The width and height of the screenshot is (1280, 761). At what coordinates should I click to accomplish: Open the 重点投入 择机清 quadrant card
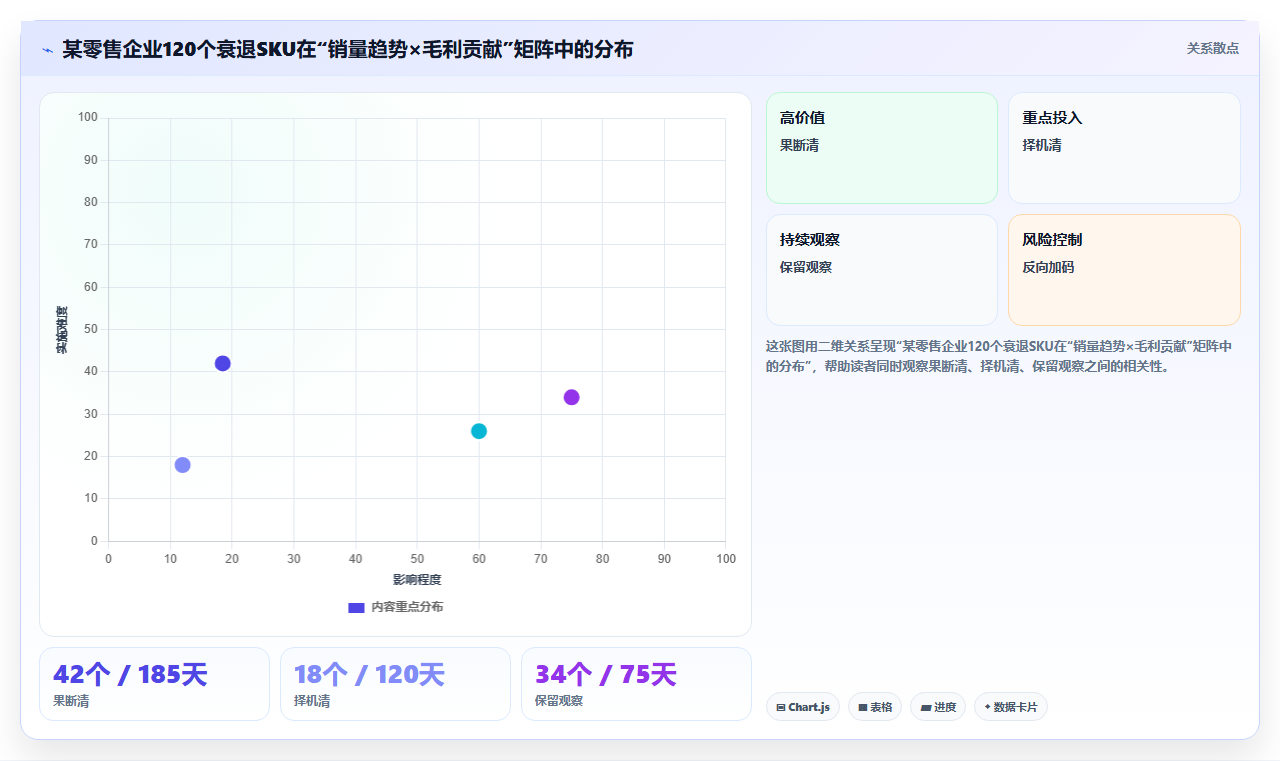pos(1124,148)
